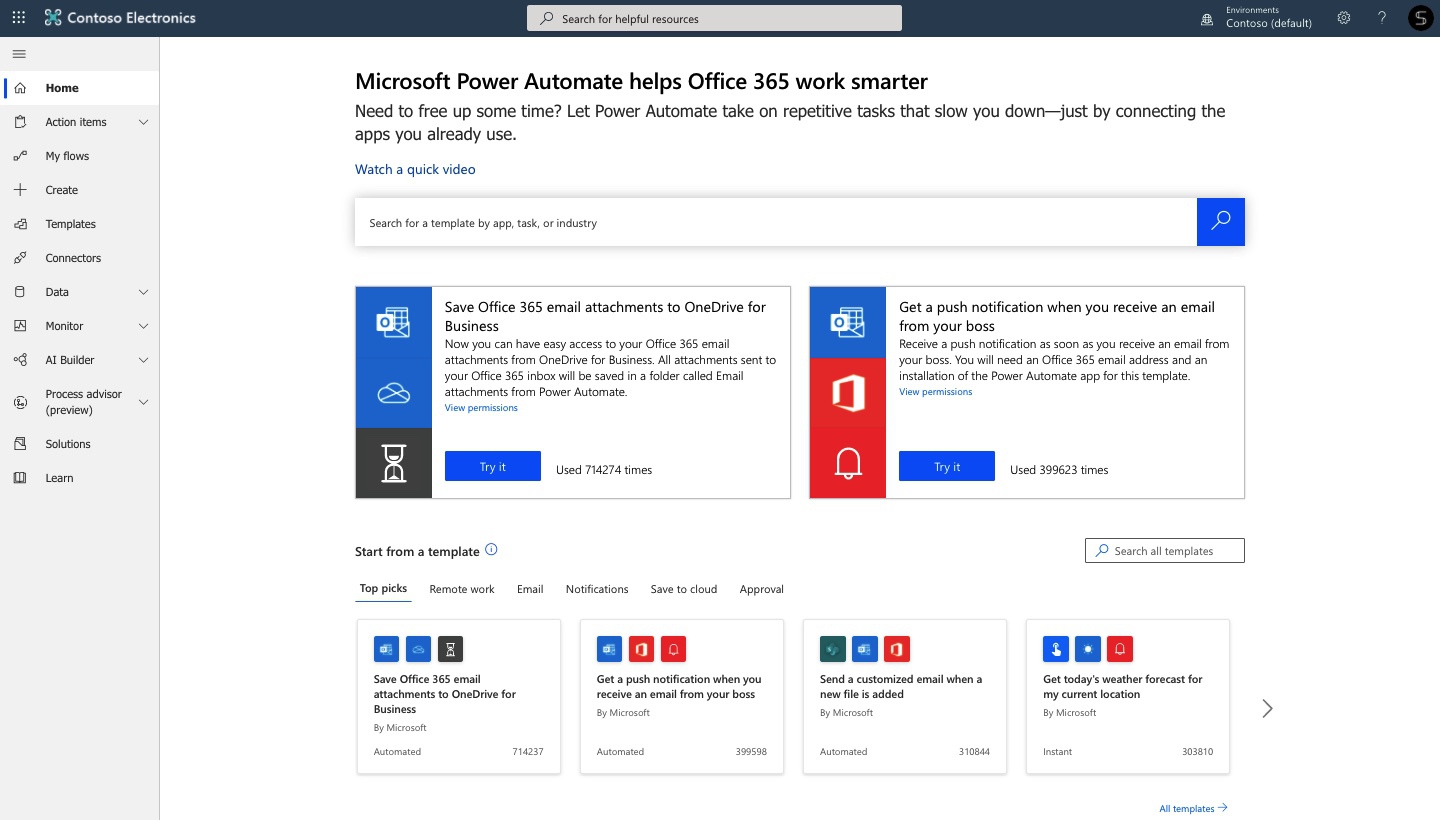Viewport: 1440px width, 820px height.
Task: Switch to the Notifications tab
Action: coord(597,589)
